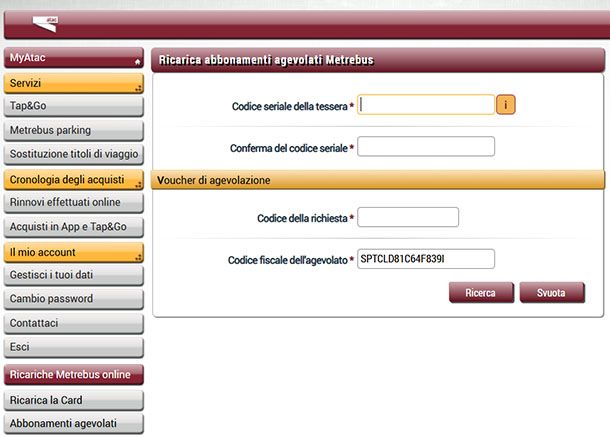Open the Contattaci page
The height and width of the screenshot is (438, 610).
coord(74,323)
